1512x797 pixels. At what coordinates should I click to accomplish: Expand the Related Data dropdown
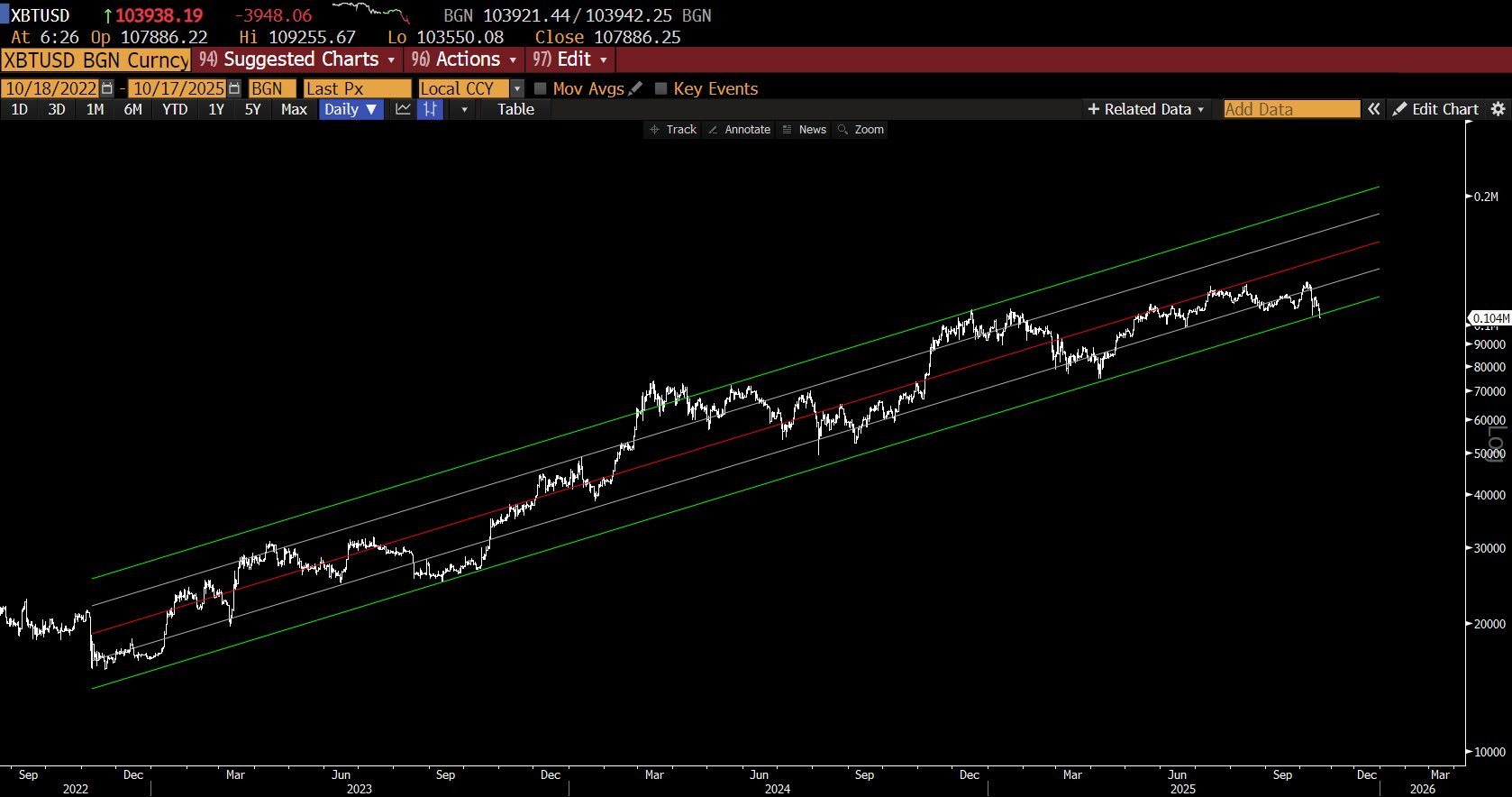pyautogui.click(x=1145, y=109)
